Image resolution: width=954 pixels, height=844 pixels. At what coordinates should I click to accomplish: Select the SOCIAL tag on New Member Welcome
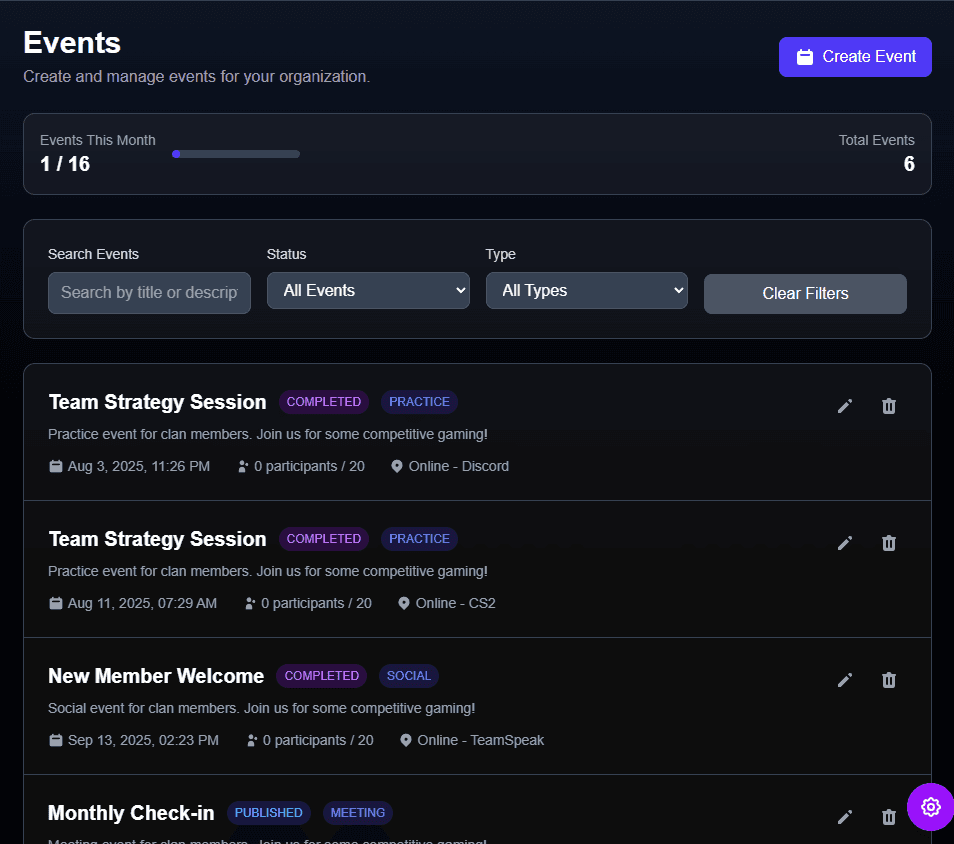(408, 676)
